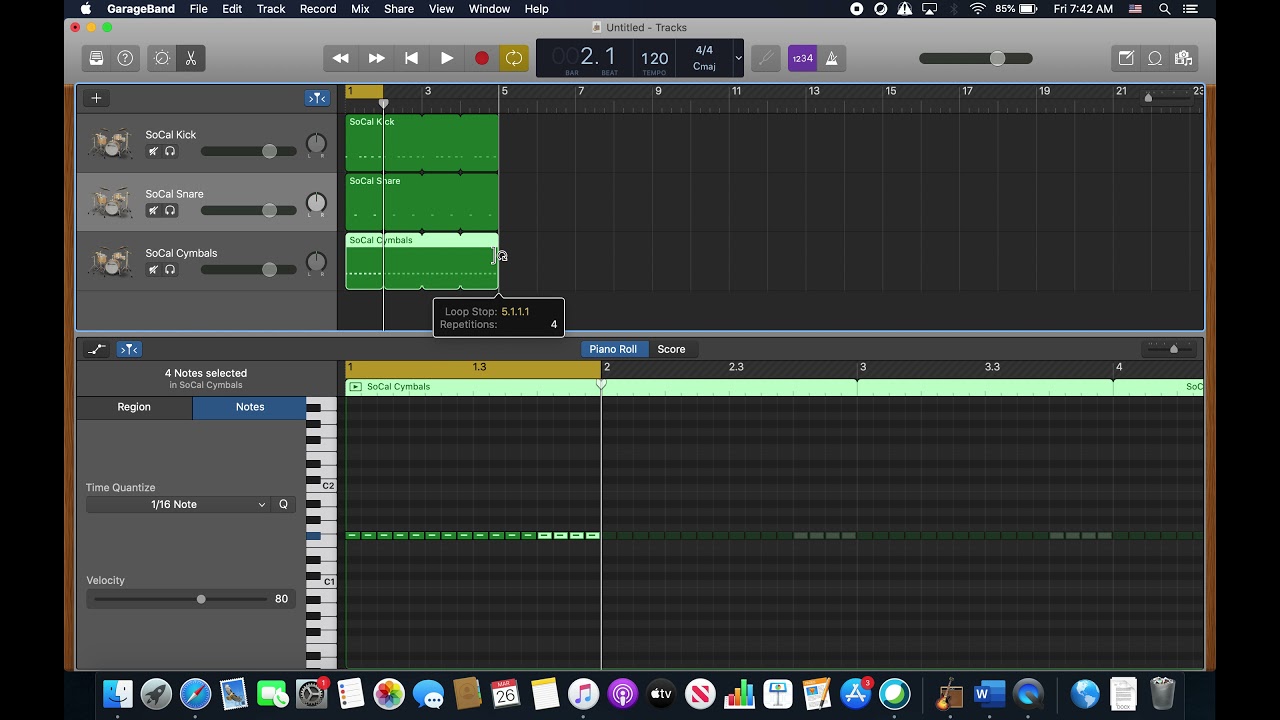Open the Mix menu
The width and height of the screenshot is (1280, 720).
coord(360,9)
